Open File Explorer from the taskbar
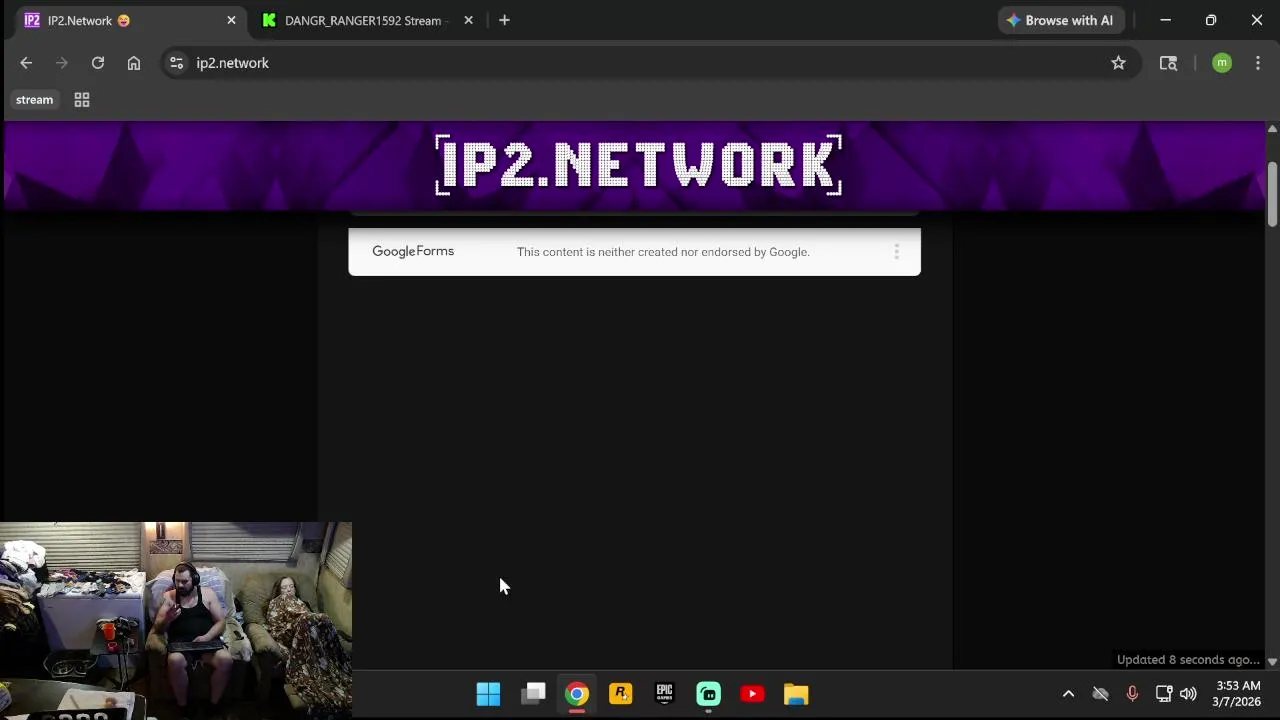 pyautogui.click(x=796, y=694)
